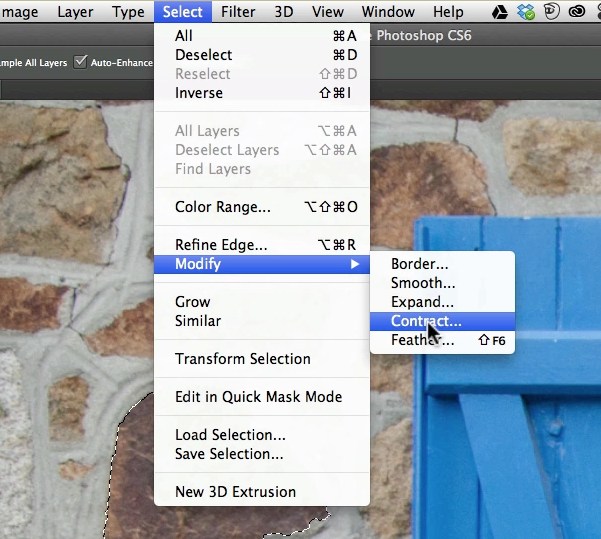The height and width of the screenshot is (539, 601).
Task: Select Feather in the Modify submenu
Action: pos(422,340)
